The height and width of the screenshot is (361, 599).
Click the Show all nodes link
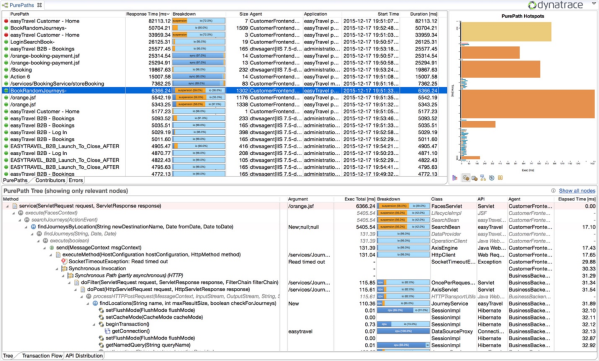coord(577,191)
